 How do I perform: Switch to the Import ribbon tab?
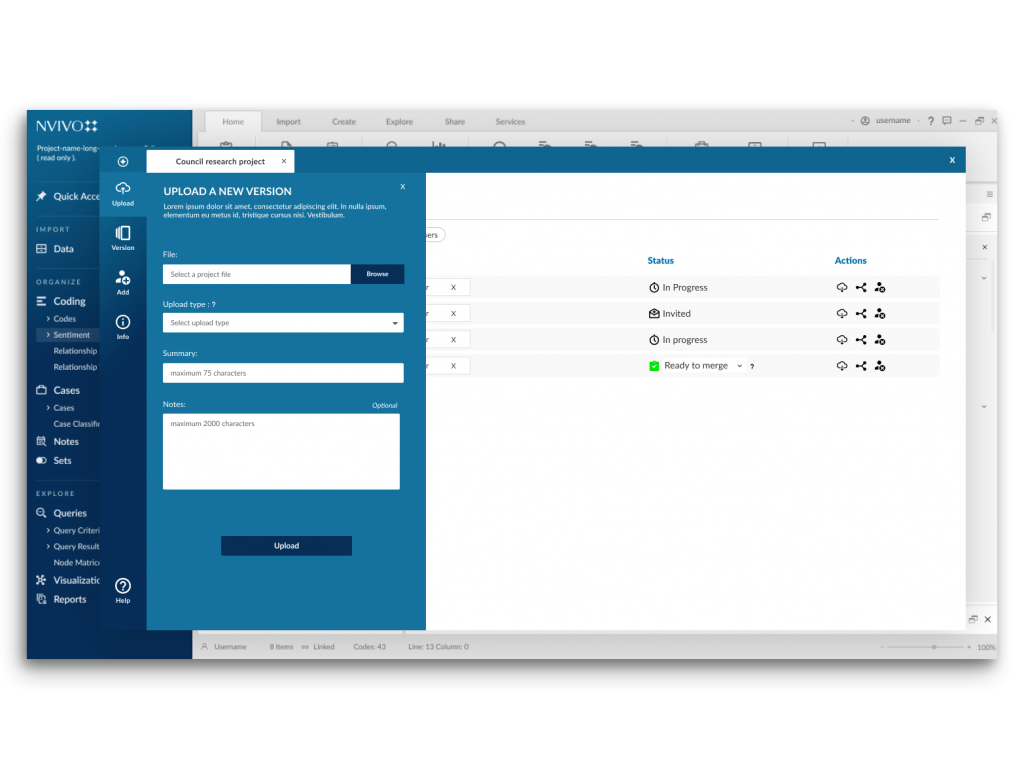pyautogui.click(x=288, y=122)
